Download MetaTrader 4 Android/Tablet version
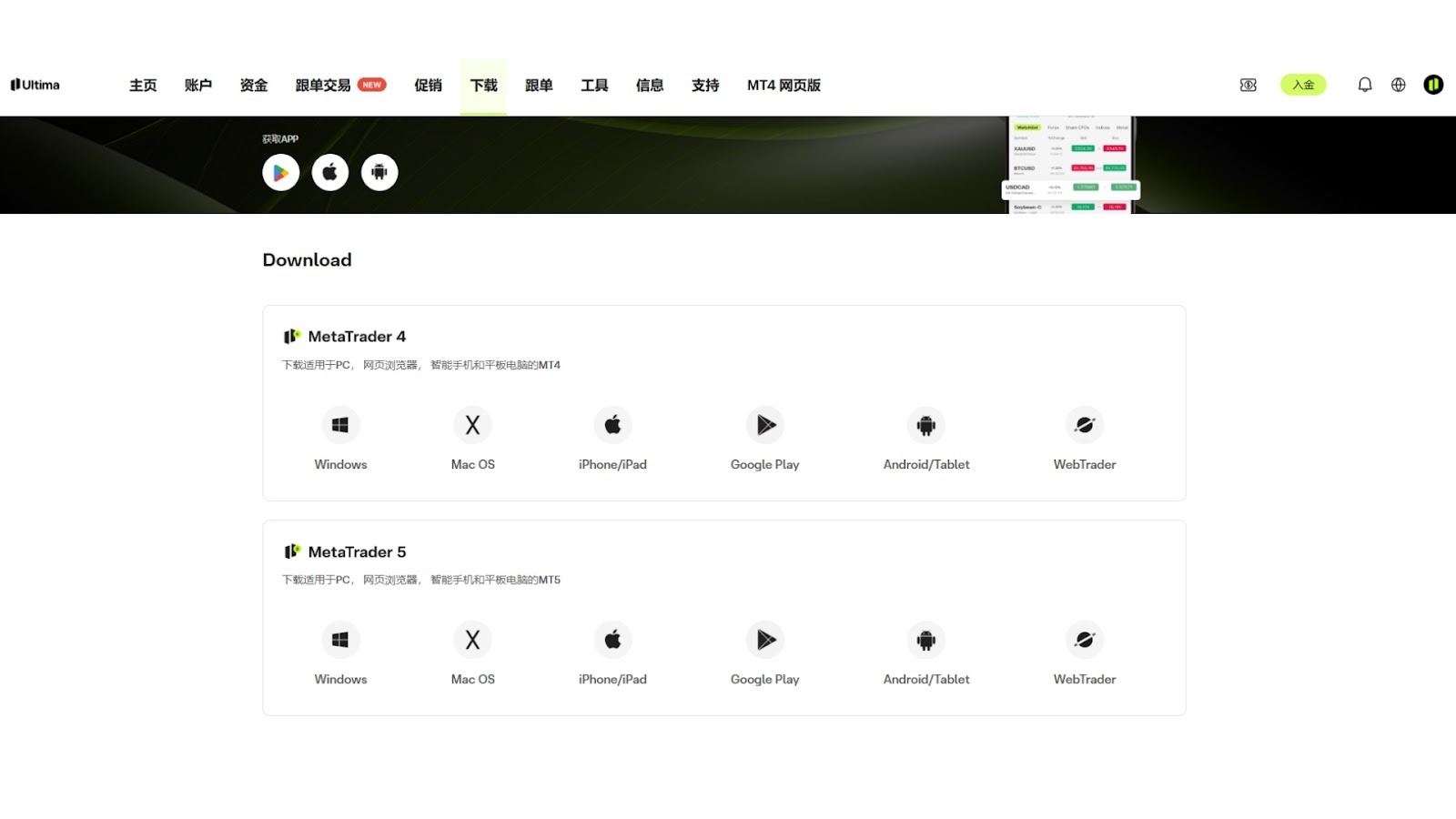Image resolution: width=1456 pixels, height=819 pixels. [x=925, y=425]
